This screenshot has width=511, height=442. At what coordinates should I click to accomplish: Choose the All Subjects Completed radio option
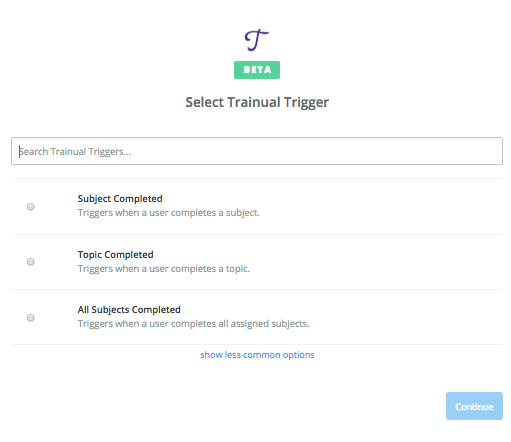(x=31, y=317)
